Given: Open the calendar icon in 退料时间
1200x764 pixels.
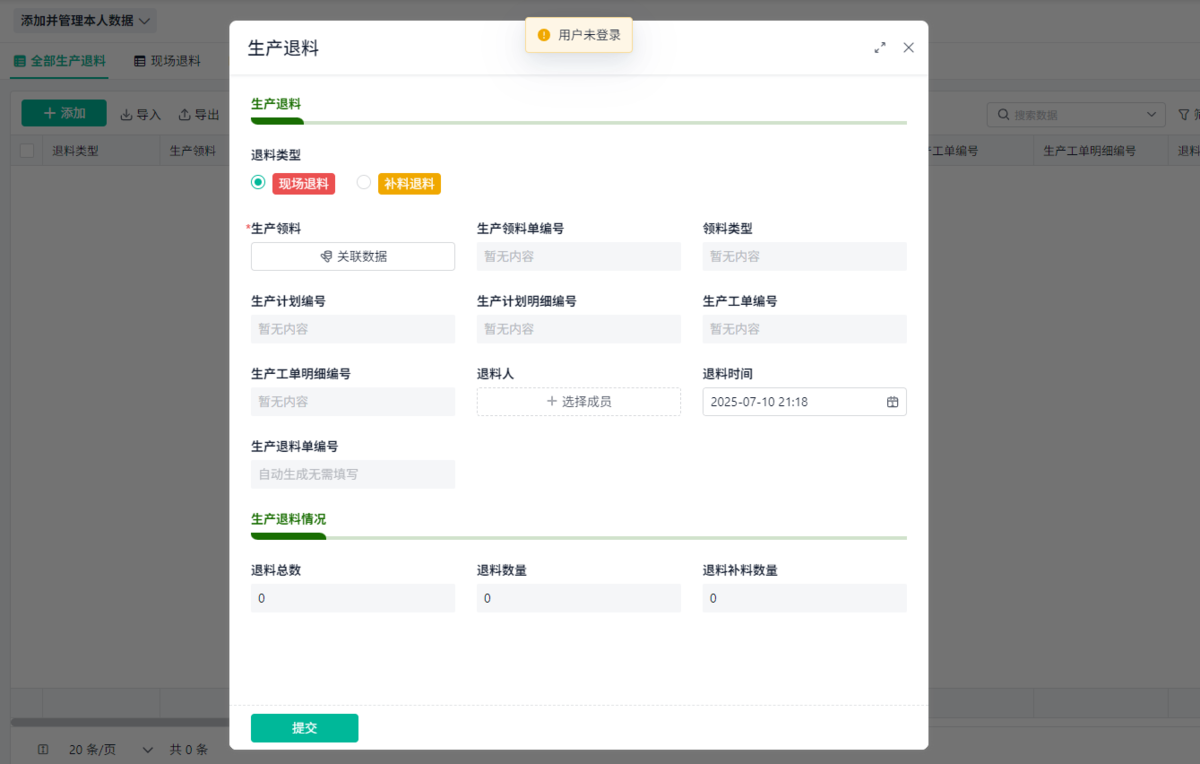Looking at the screenshot, I should (893, 402).
